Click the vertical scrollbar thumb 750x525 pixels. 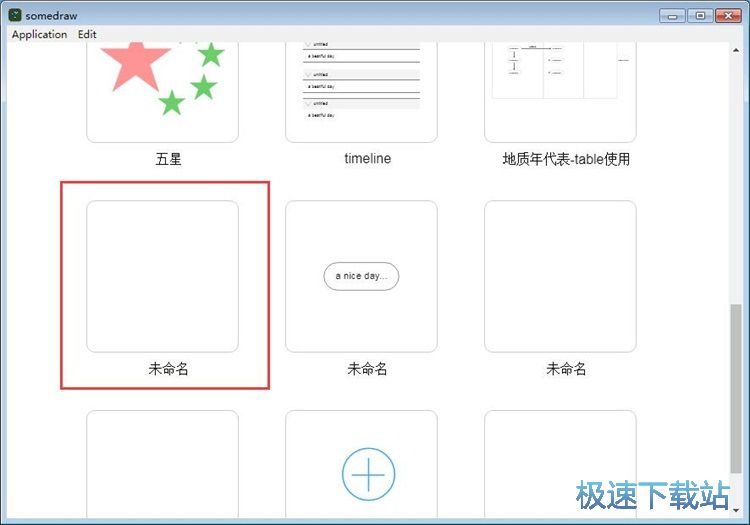pyautogui.click(x=736, y=389)
